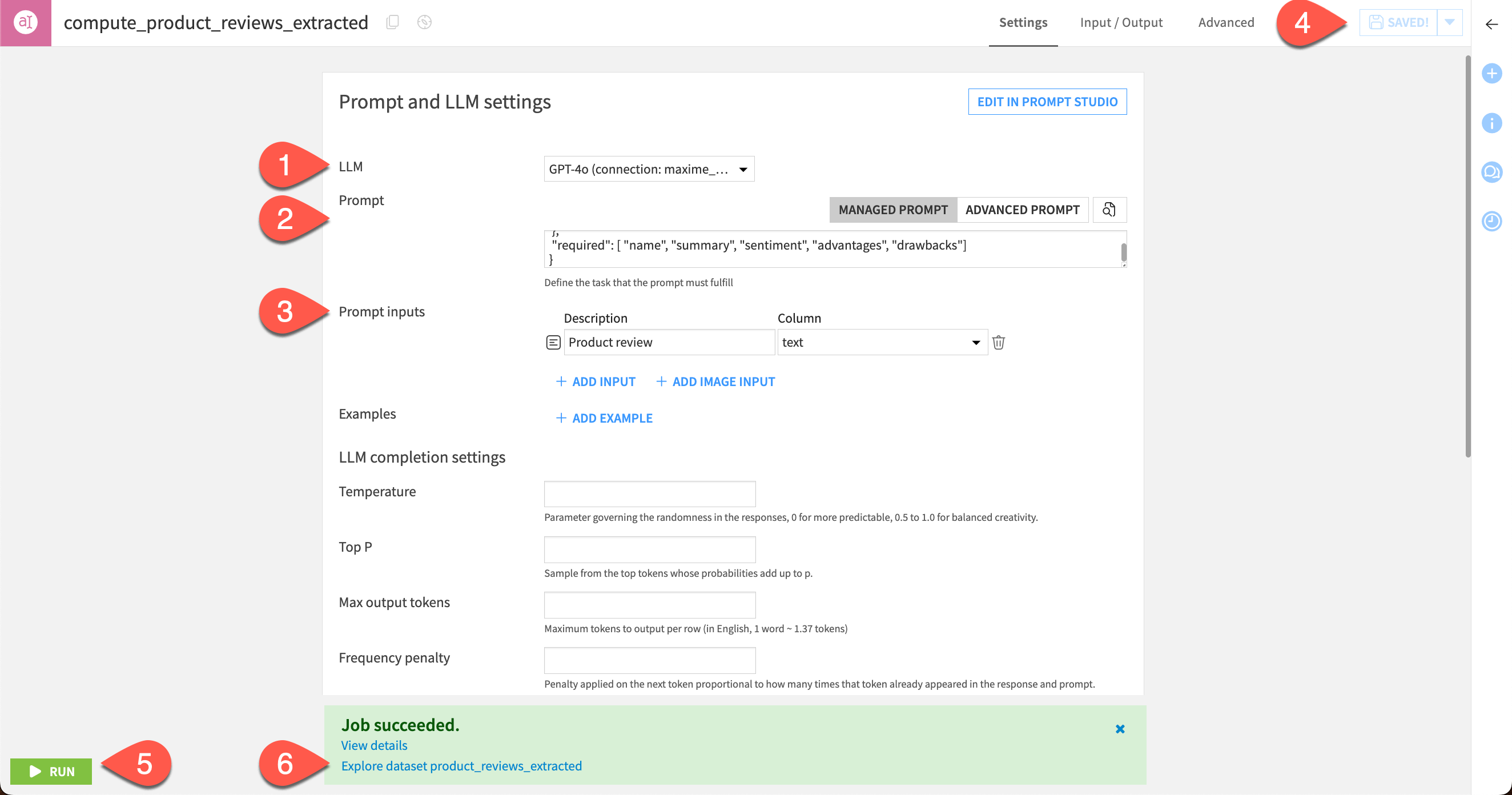The width and height of the screenshot is (1512, 795).
Task: Click the plus icon in right sidebar
Action: 1491,74
